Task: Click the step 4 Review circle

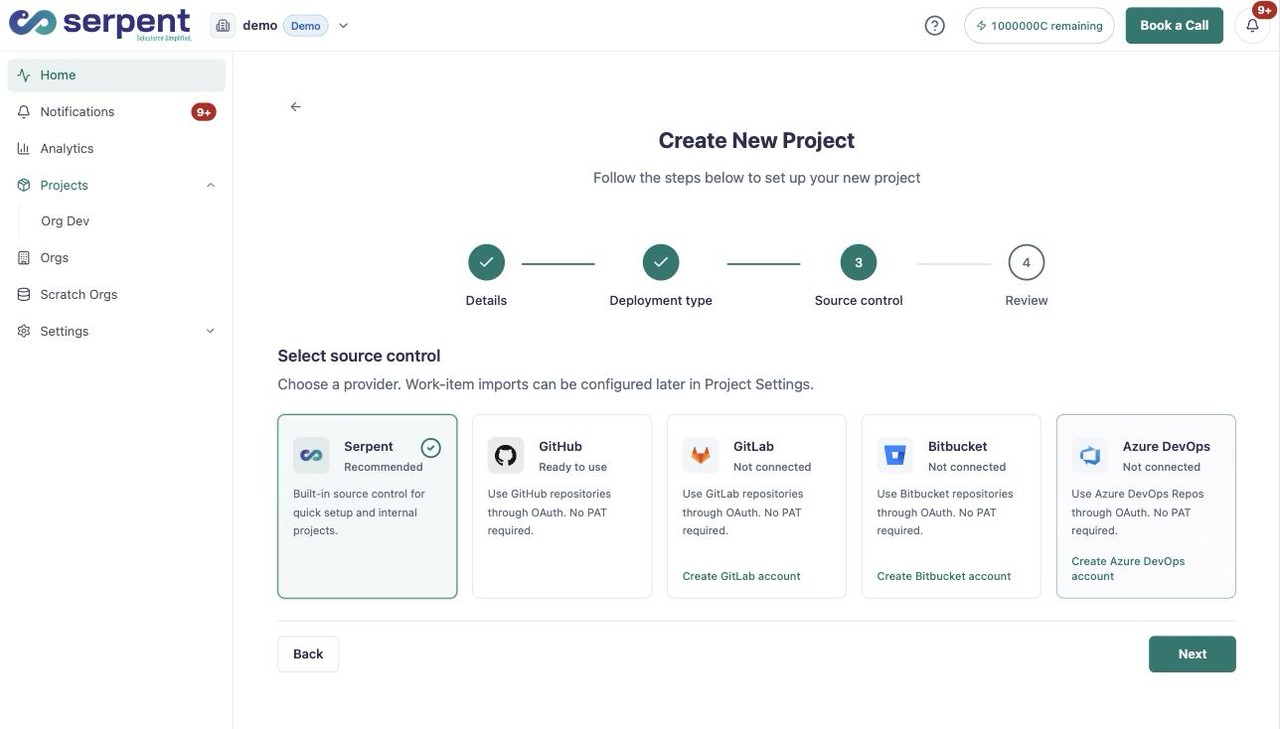Action: pyautogui.click(x=1026, y=262)
